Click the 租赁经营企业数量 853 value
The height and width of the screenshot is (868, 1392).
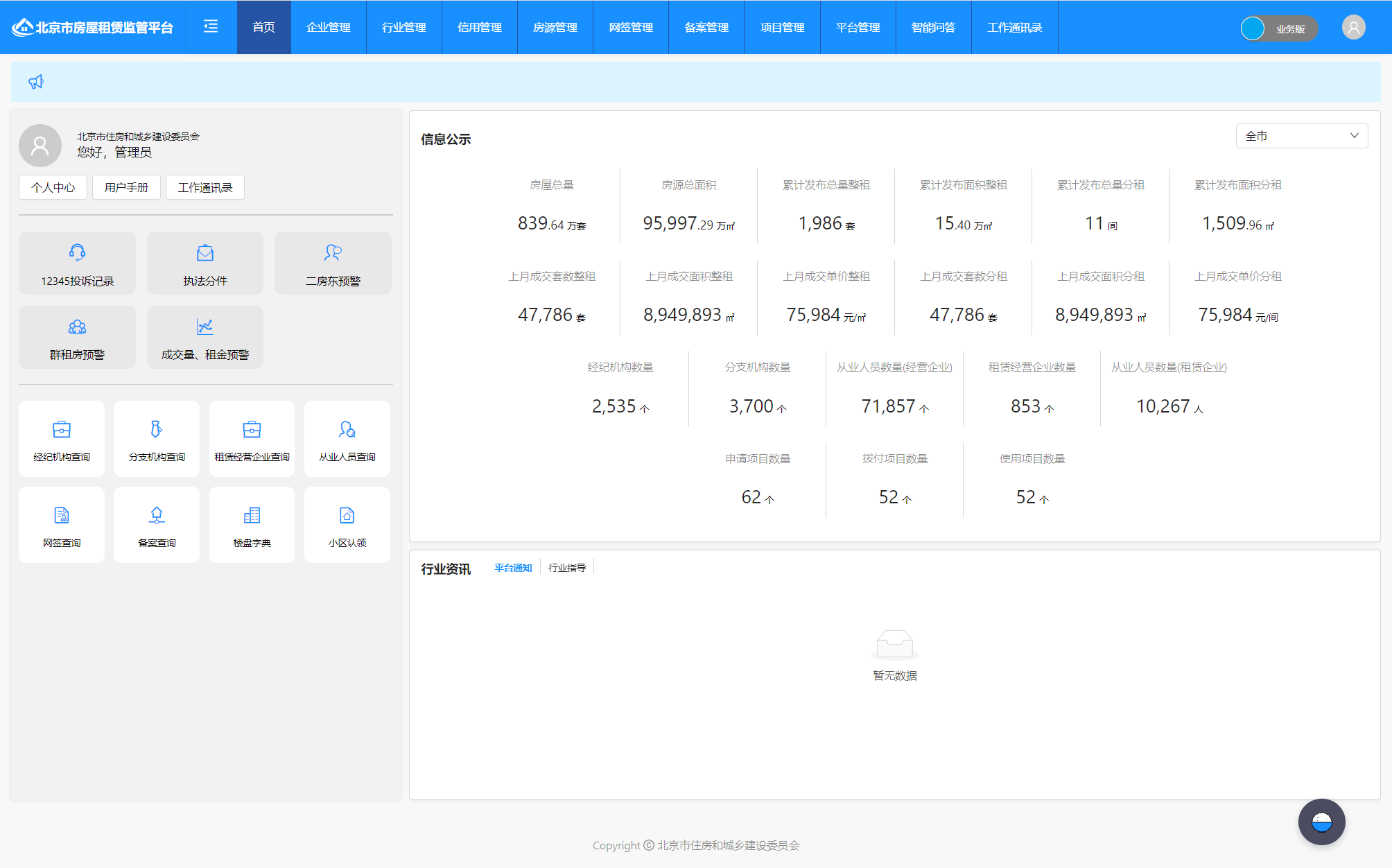click(1032, 406)
